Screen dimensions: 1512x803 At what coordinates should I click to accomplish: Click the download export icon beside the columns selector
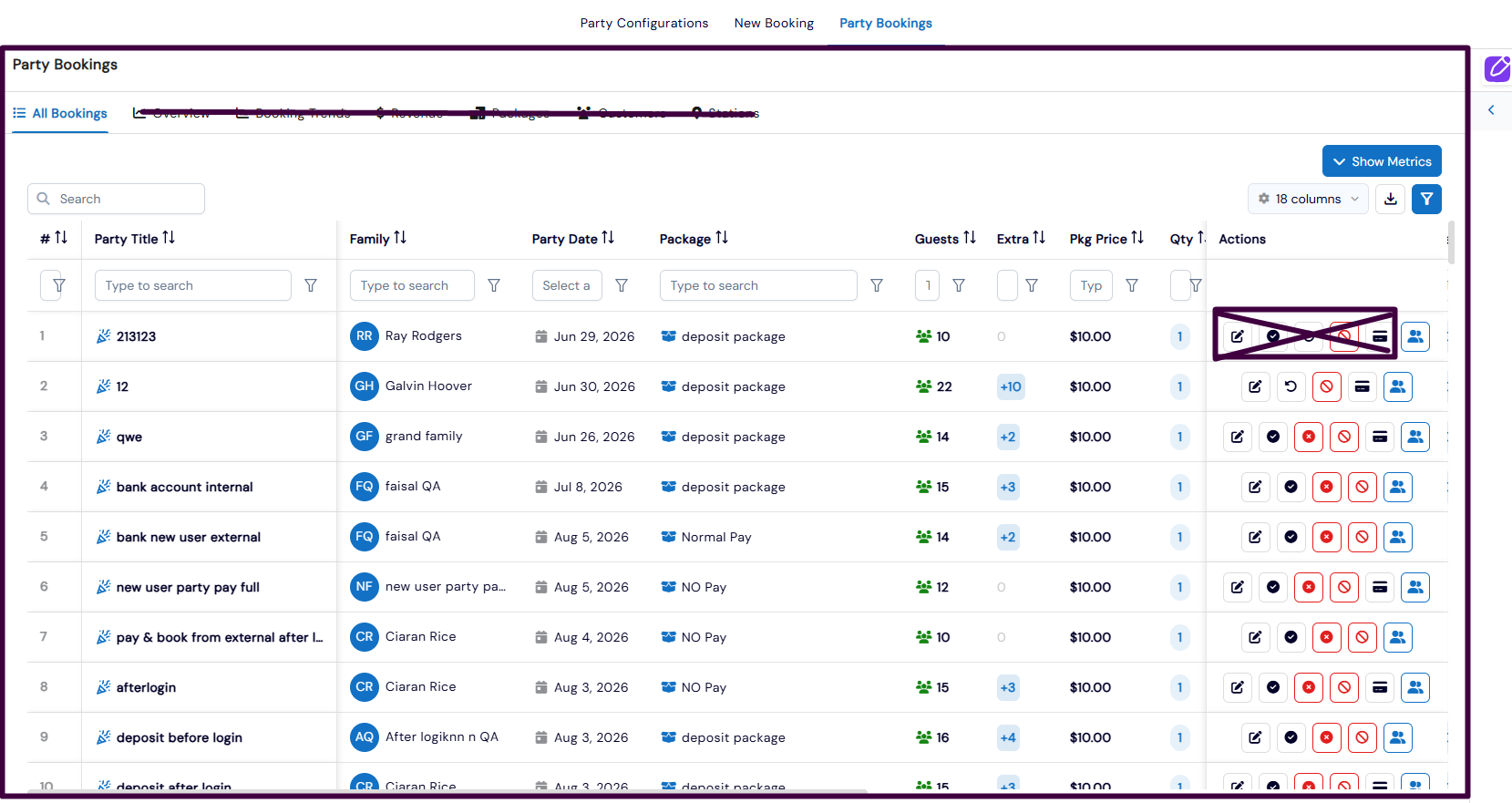pos(1391,199)
